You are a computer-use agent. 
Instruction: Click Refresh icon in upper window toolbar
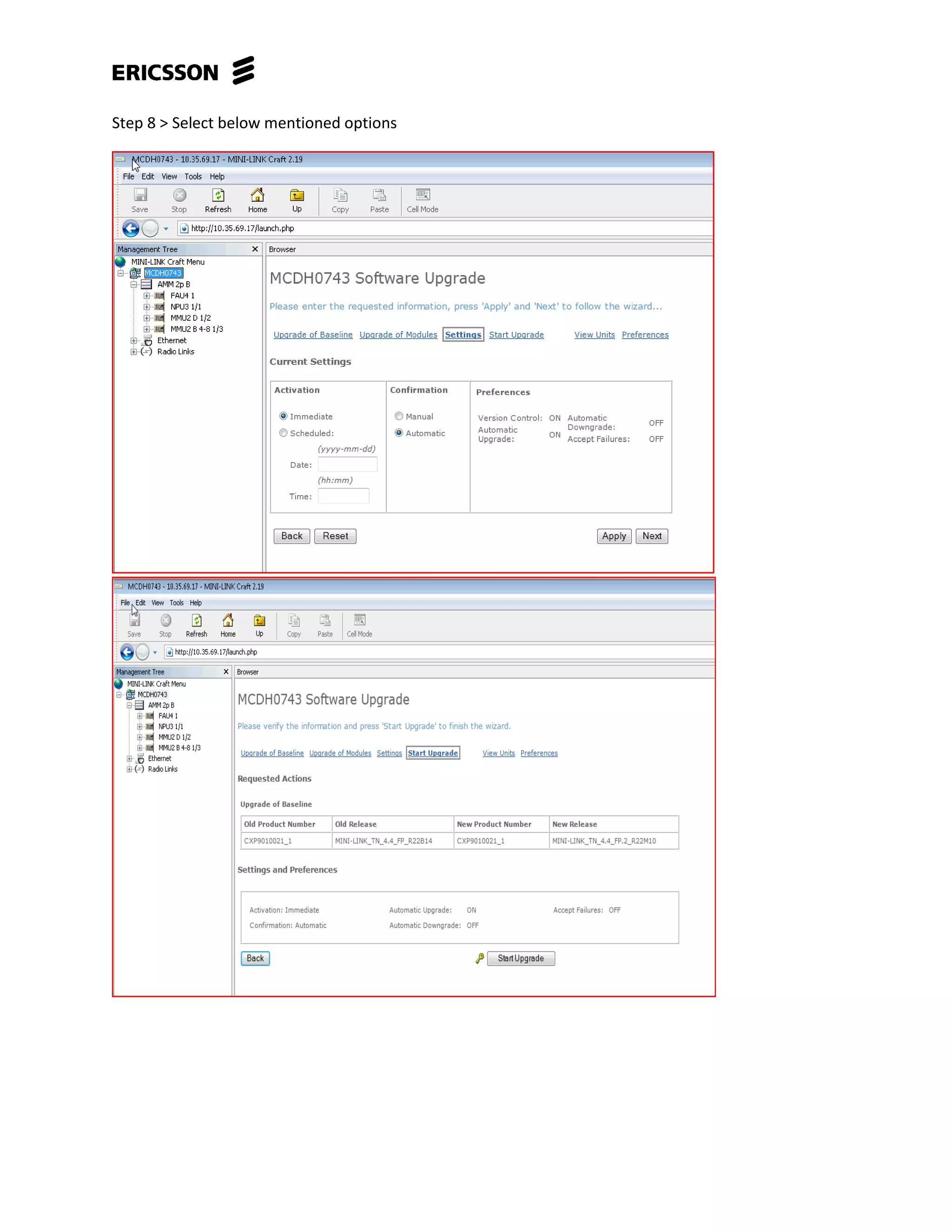pyautogui.click(x=218, y=195)
